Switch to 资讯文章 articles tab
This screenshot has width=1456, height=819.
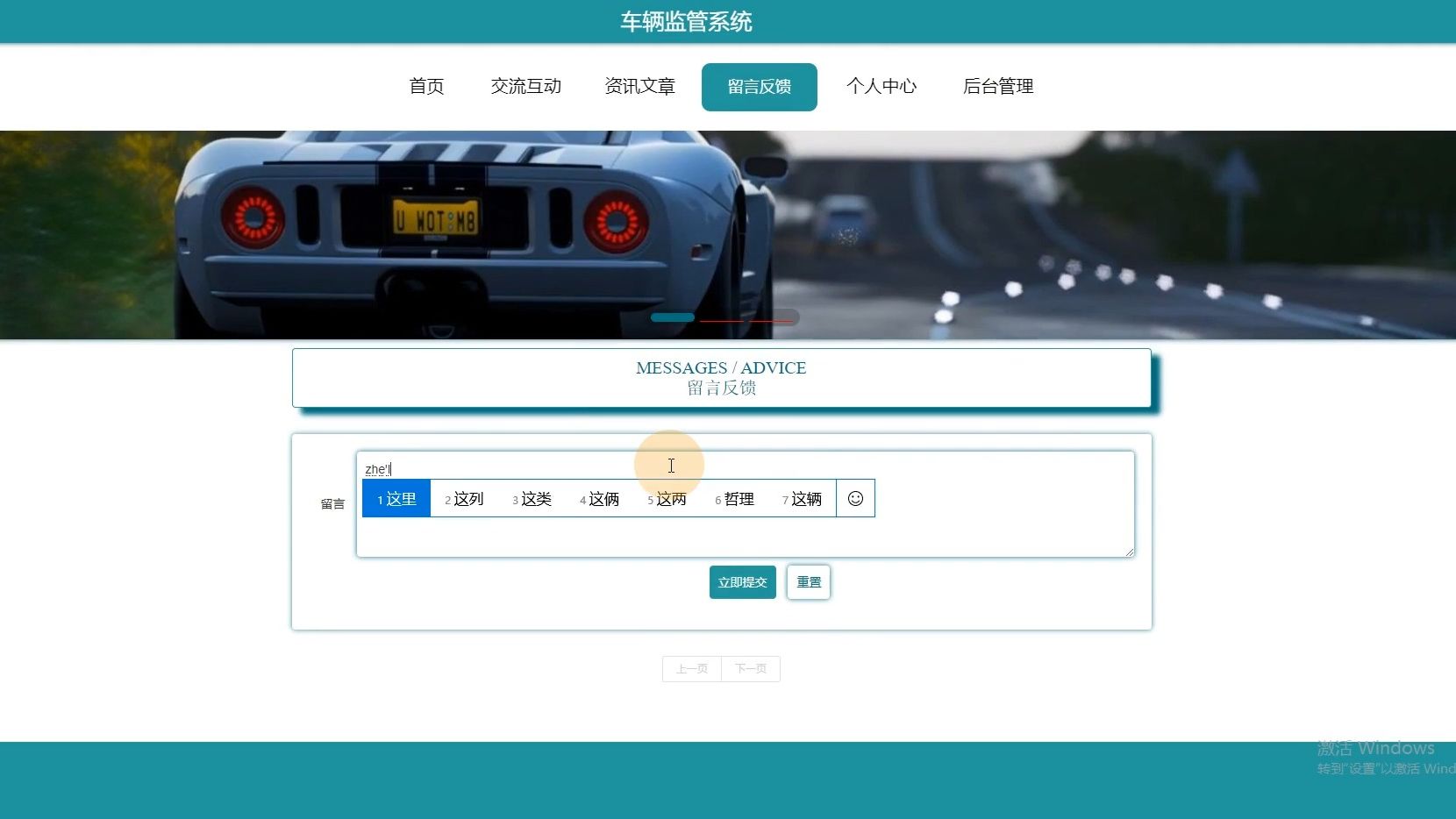point(641,87)
